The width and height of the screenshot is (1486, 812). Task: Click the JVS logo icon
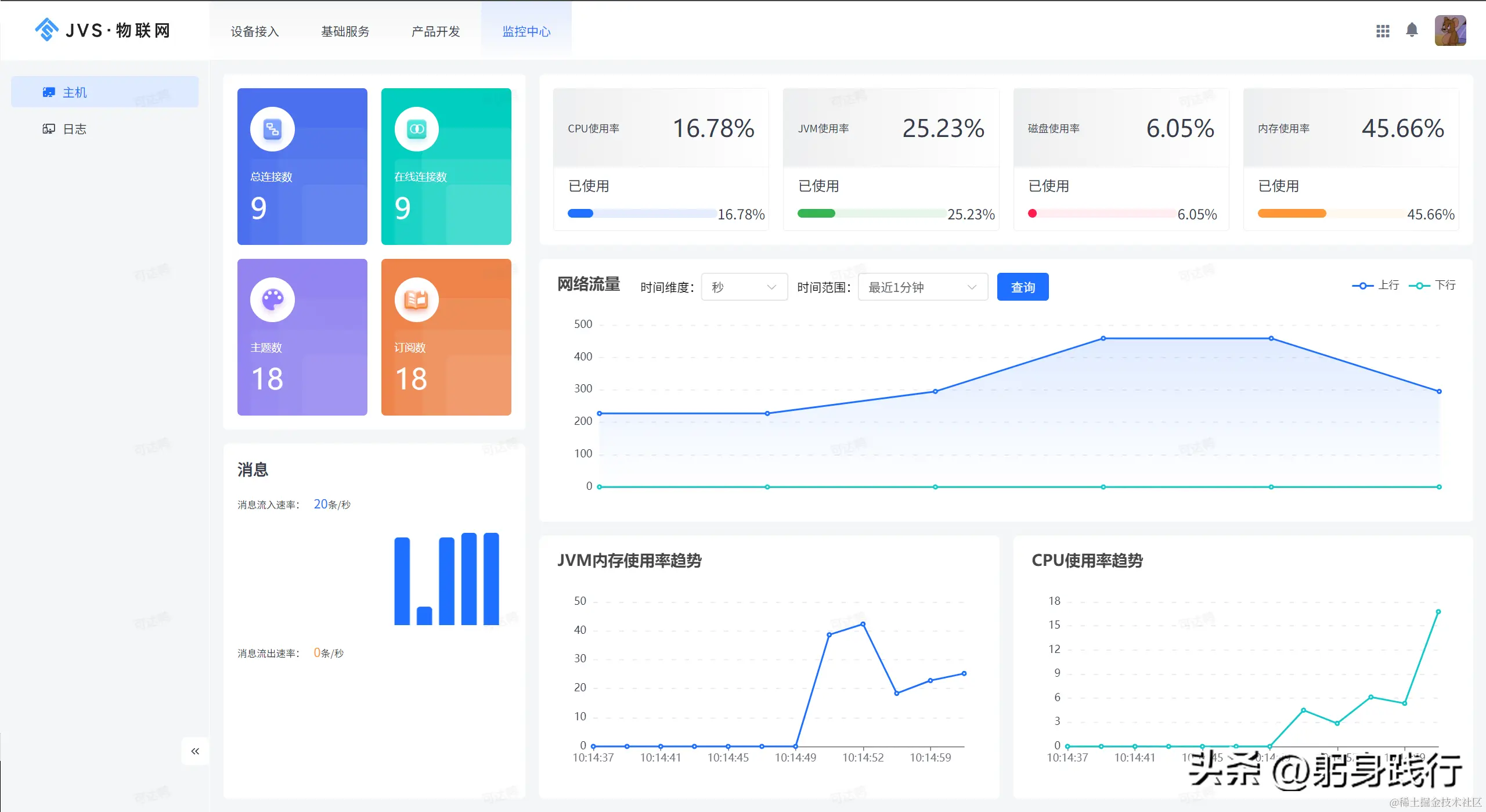point(46,30)
